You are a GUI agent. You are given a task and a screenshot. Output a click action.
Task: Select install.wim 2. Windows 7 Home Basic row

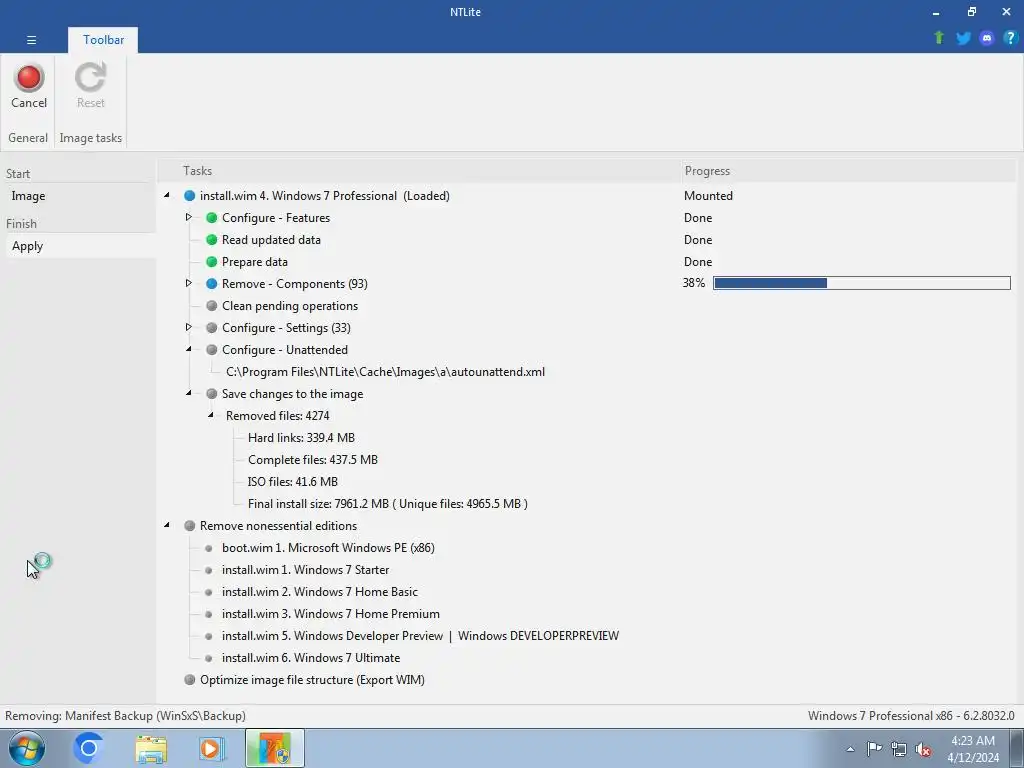pos(319,592)
